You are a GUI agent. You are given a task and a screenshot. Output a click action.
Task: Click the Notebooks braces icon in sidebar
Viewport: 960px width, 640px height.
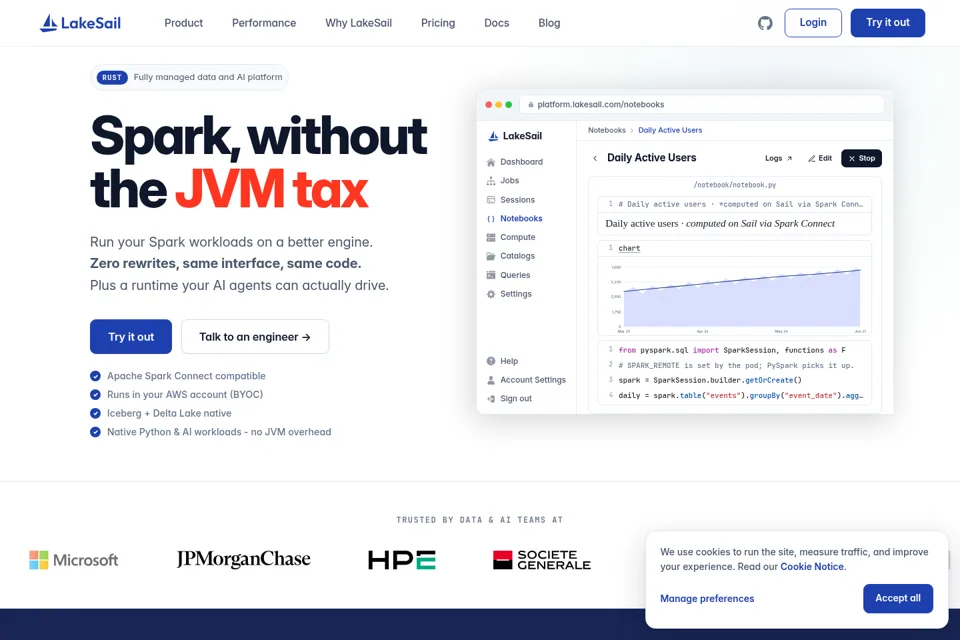click(x=490, y=219)
